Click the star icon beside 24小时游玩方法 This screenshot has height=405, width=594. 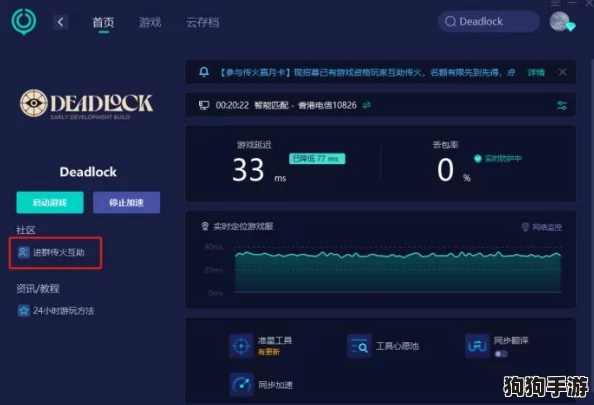tap(23, 311)
